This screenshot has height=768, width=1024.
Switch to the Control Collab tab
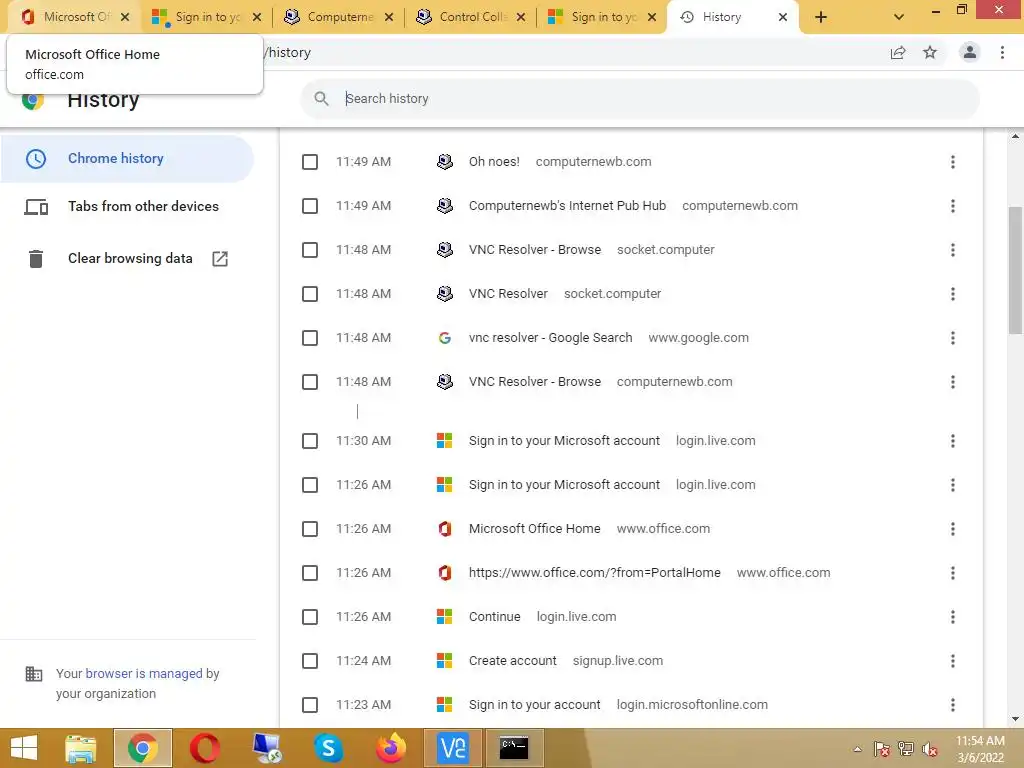pyautogui.click(x=470, y=17)
